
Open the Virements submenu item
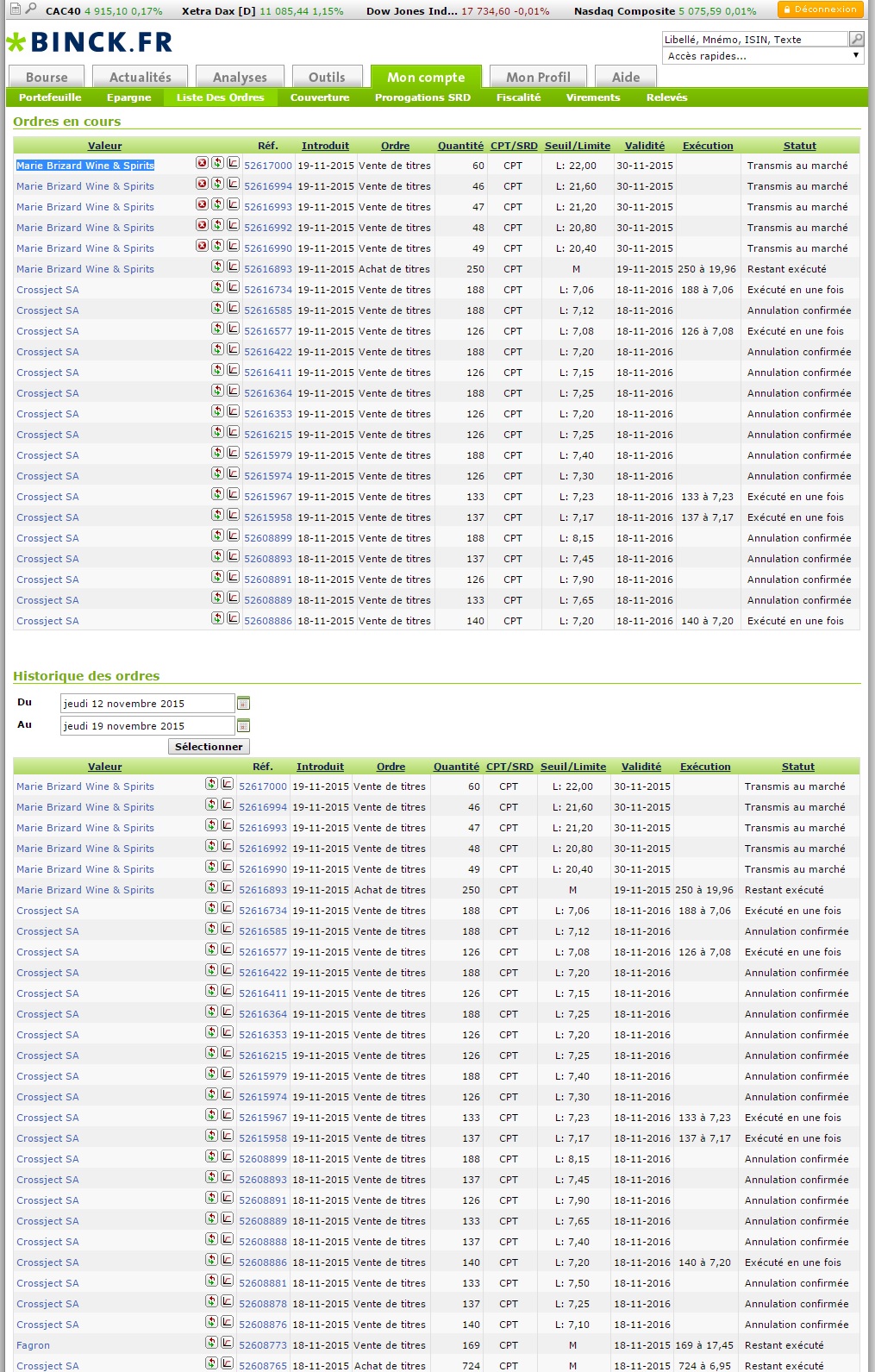[593, 97]
